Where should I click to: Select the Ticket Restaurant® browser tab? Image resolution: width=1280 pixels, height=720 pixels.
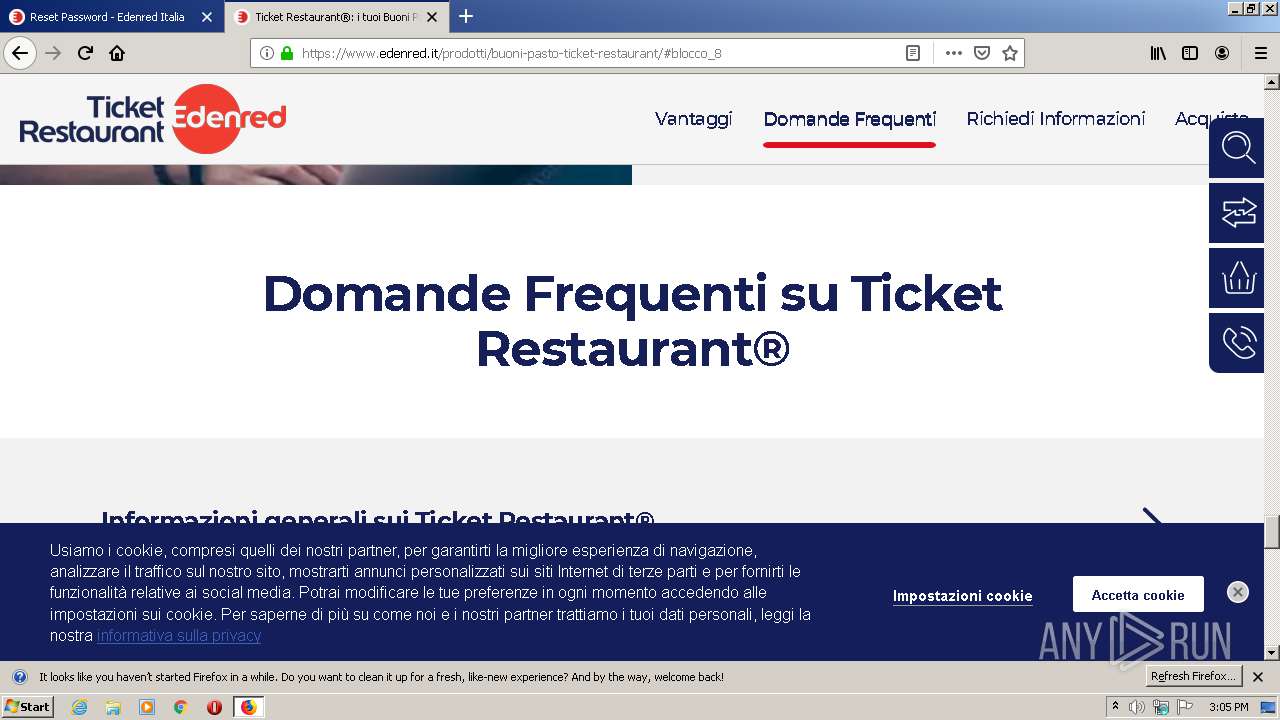[336, 17]
